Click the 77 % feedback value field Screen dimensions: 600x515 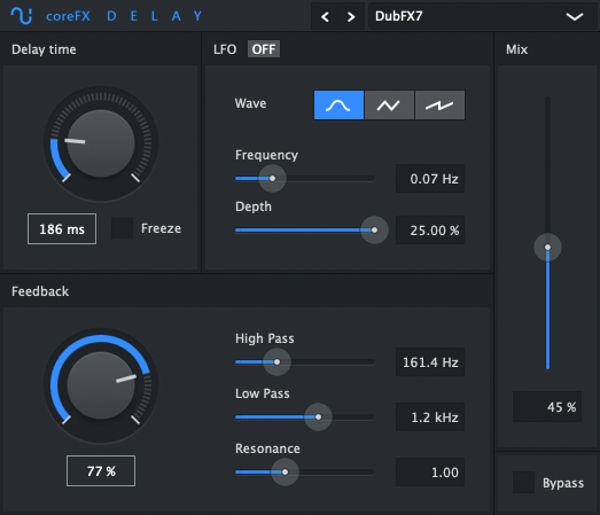[100, 471]
